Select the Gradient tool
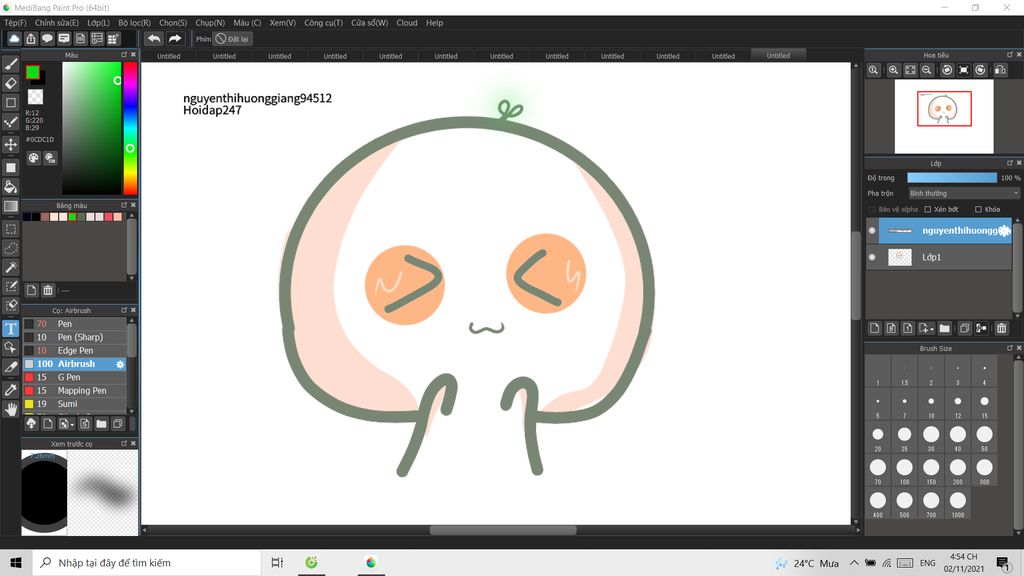The image size is (1024, 576). tap(10, 206)
